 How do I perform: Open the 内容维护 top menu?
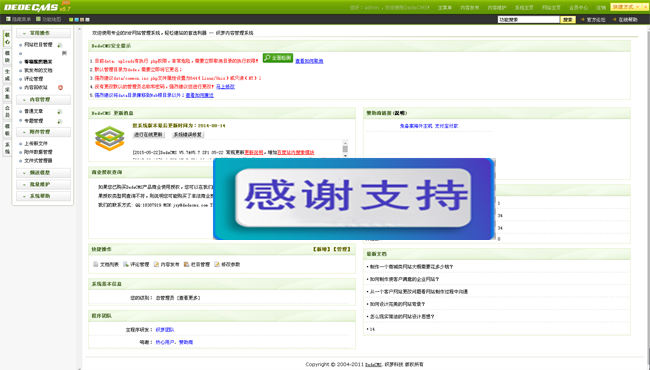coord(497,7)
